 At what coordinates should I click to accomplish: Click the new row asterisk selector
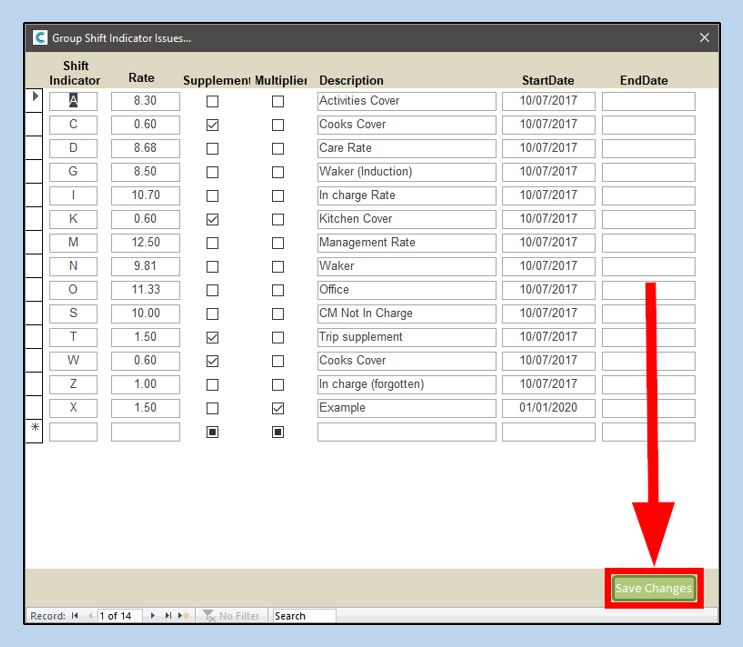click(x=34, y=431)
